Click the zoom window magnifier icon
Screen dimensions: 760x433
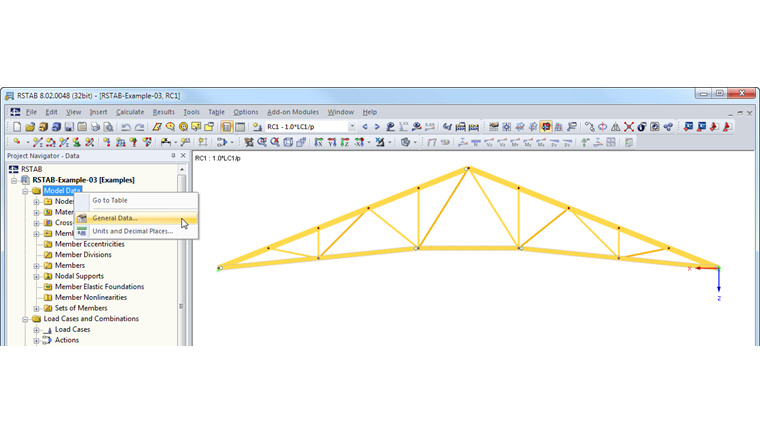(262, 142)
